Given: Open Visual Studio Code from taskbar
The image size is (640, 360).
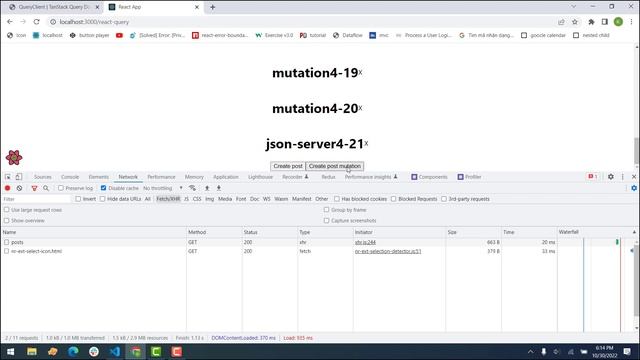Looking at the screenshot, I should pyautogui.click(x=115, y=351).
